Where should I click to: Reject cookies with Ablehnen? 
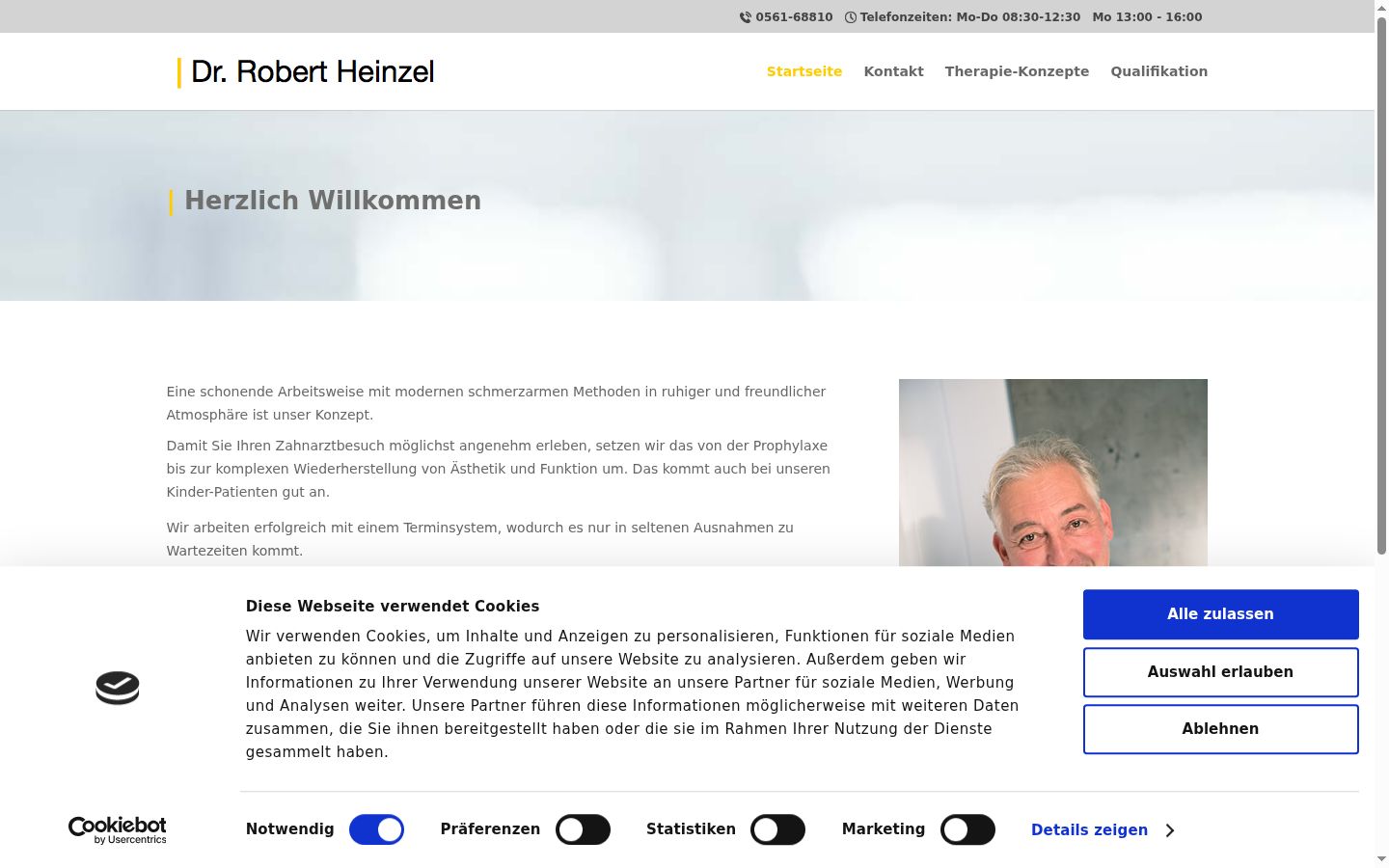tap(1220, 729)
